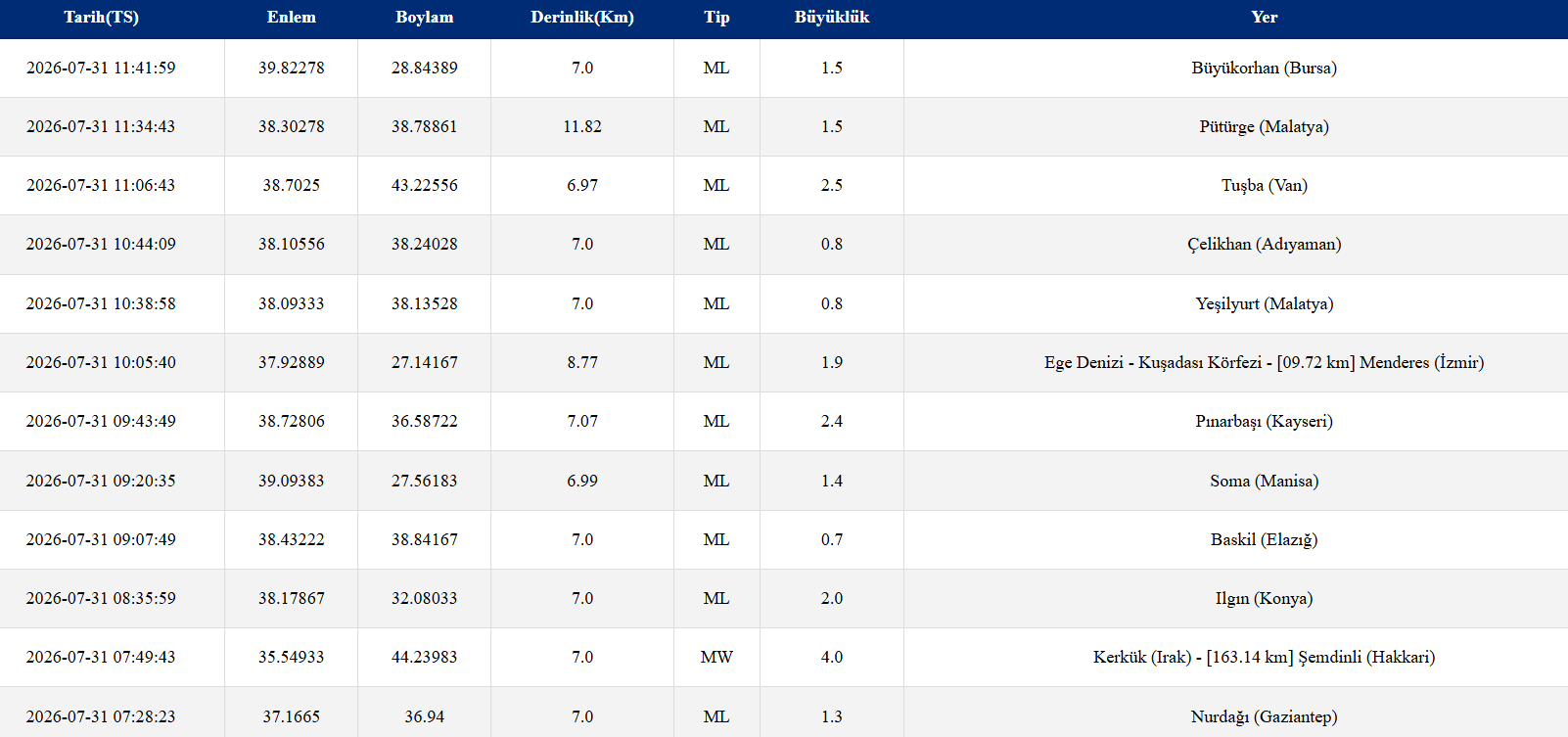Select the Boylam column header

tap(424, 18)
